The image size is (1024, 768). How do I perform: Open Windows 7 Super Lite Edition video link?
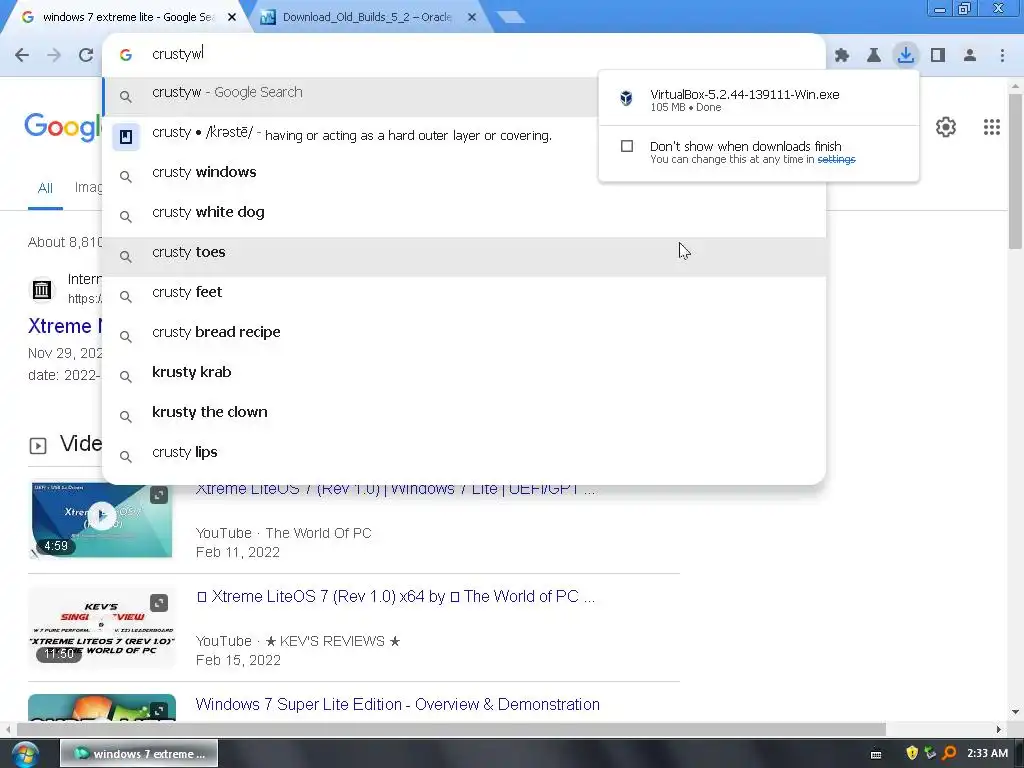(x=397, y=704)
